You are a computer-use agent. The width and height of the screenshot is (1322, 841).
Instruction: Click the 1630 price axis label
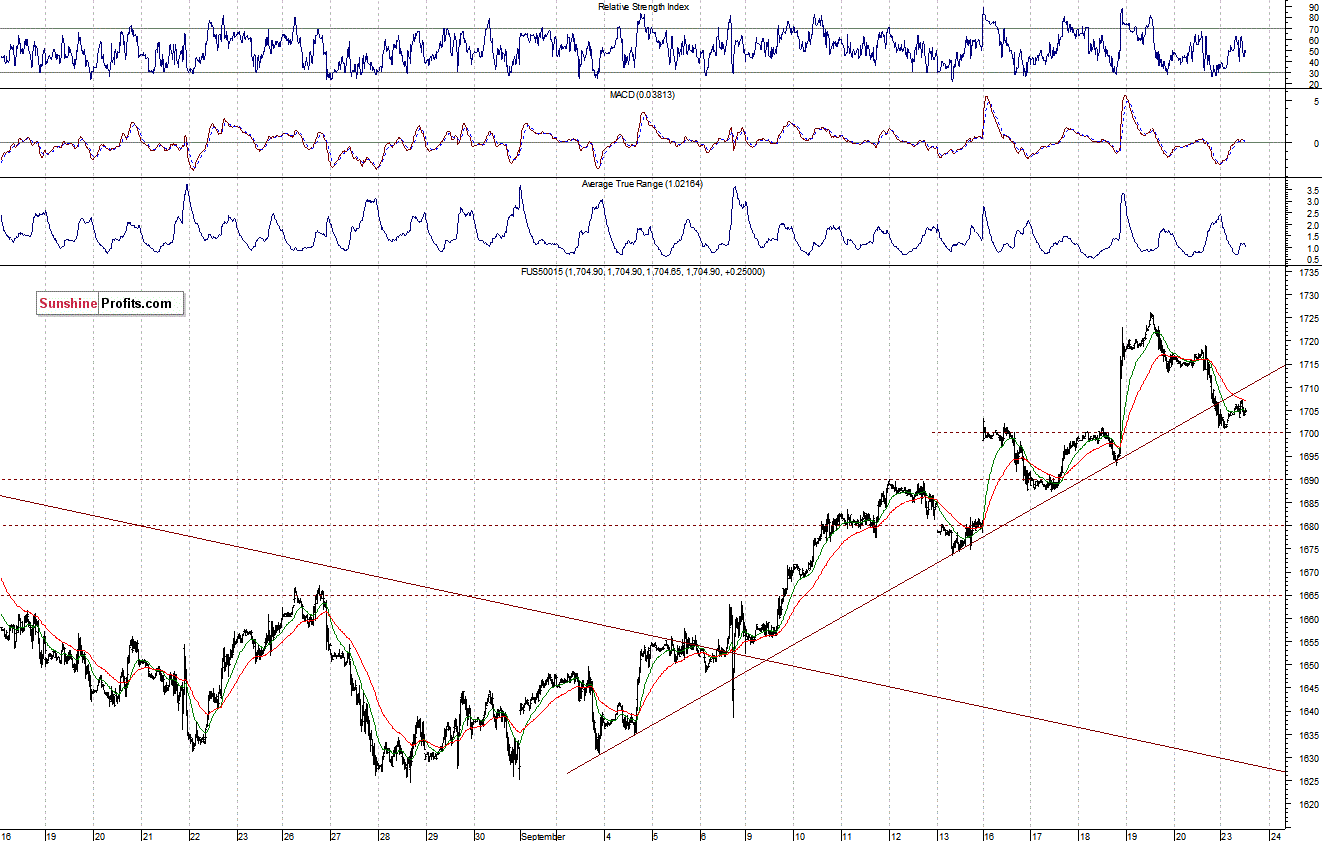pos(1307,758)
